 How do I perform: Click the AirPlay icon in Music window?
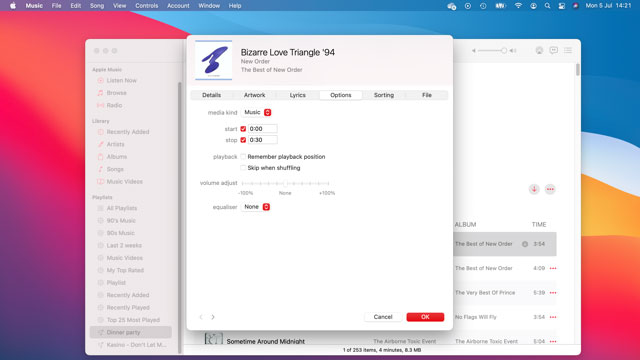coord(539,50)
